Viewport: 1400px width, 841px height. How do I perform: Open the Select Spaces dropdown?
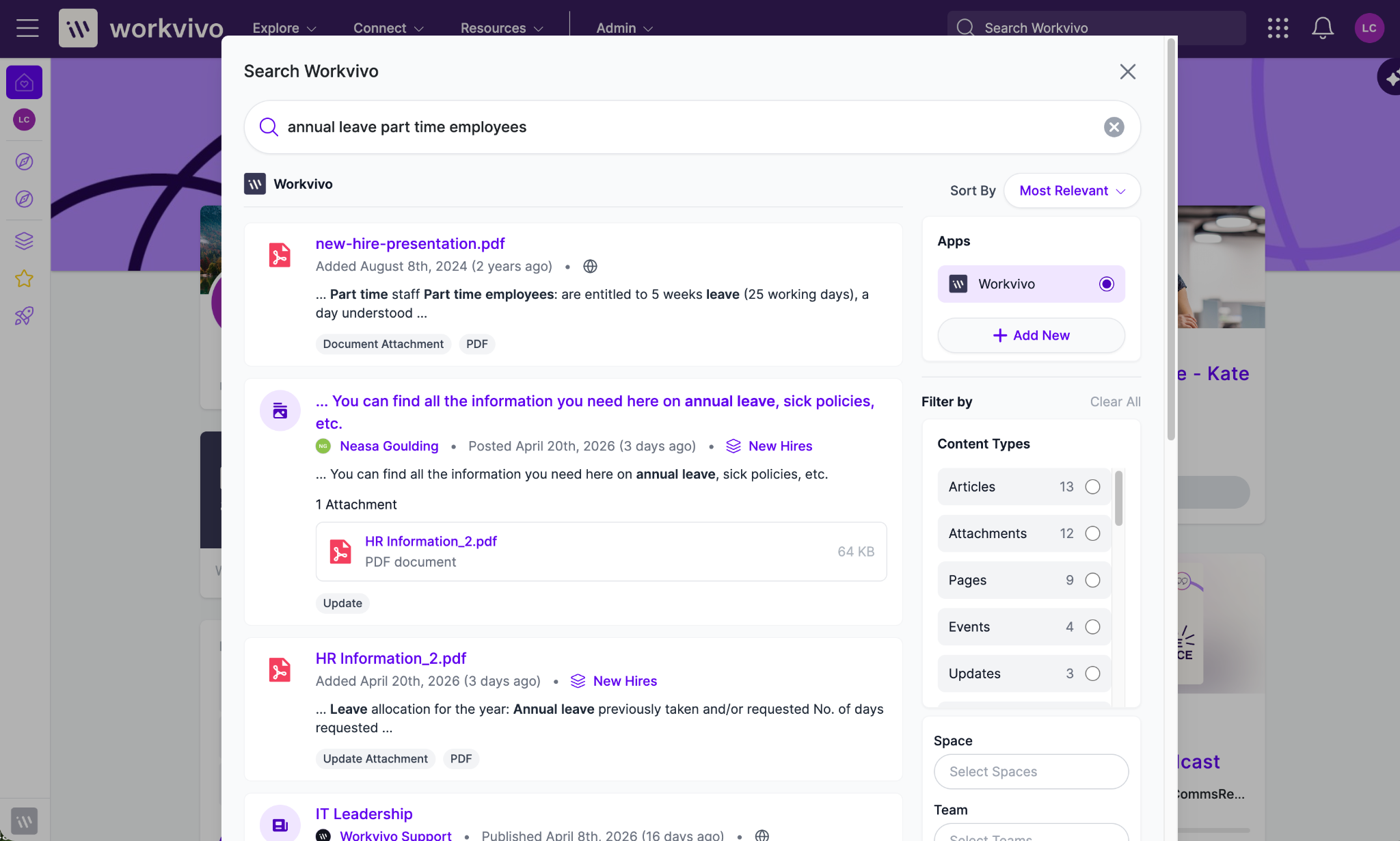tap(1031, 772)
